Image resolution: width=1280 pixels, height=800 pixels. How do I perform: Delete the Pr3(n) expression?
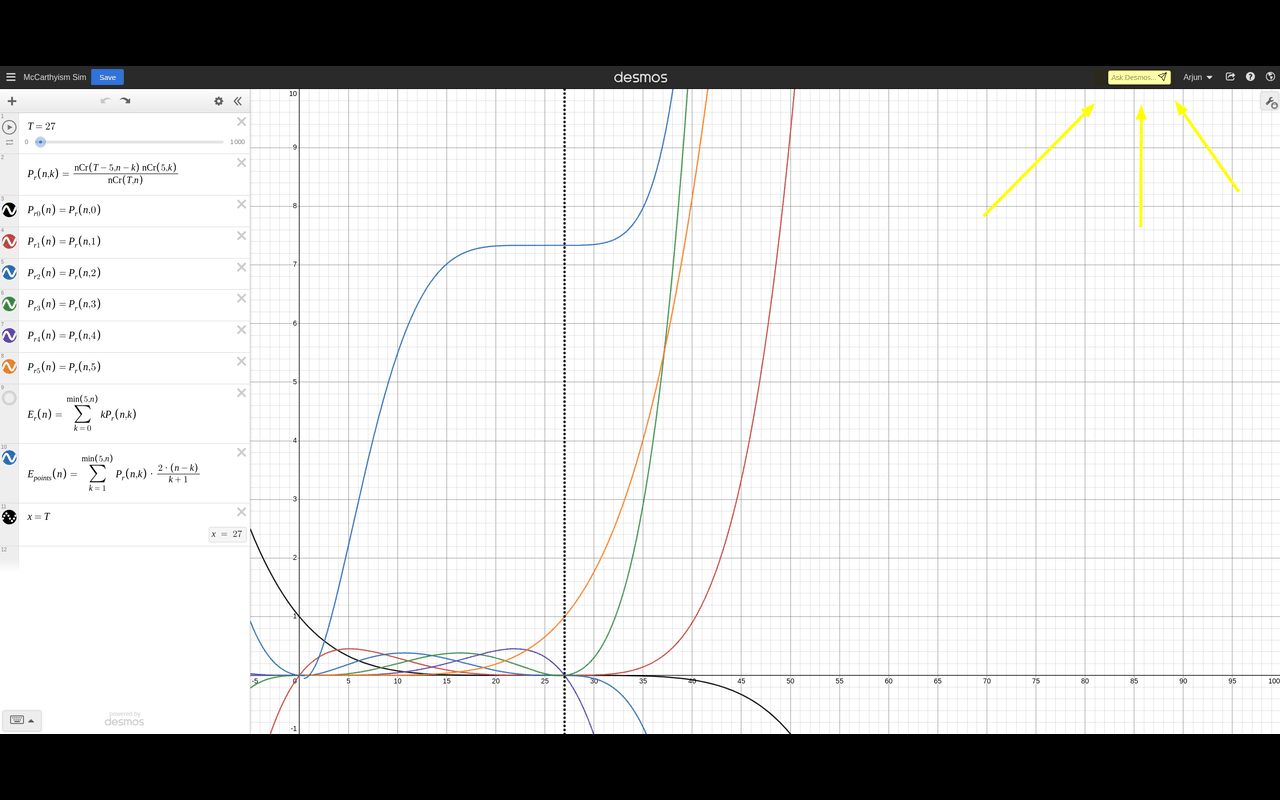click(x=241, y=298)
